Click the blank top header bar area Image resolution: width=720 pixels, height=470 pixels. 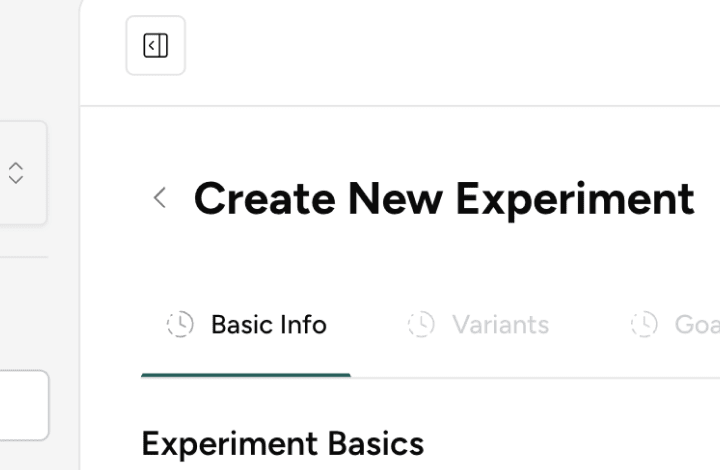450,50
